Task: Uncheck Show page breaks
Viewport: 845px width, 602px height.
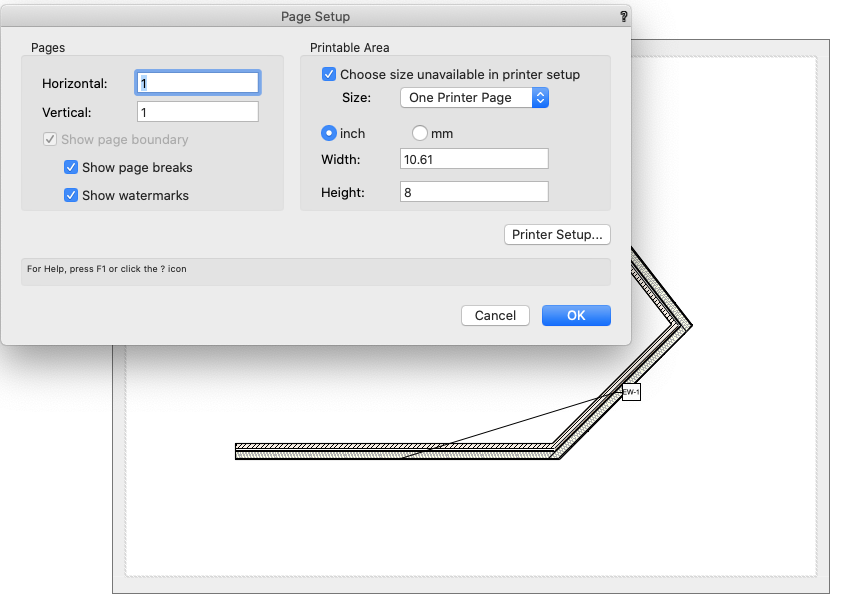Action: pos(71,167)
